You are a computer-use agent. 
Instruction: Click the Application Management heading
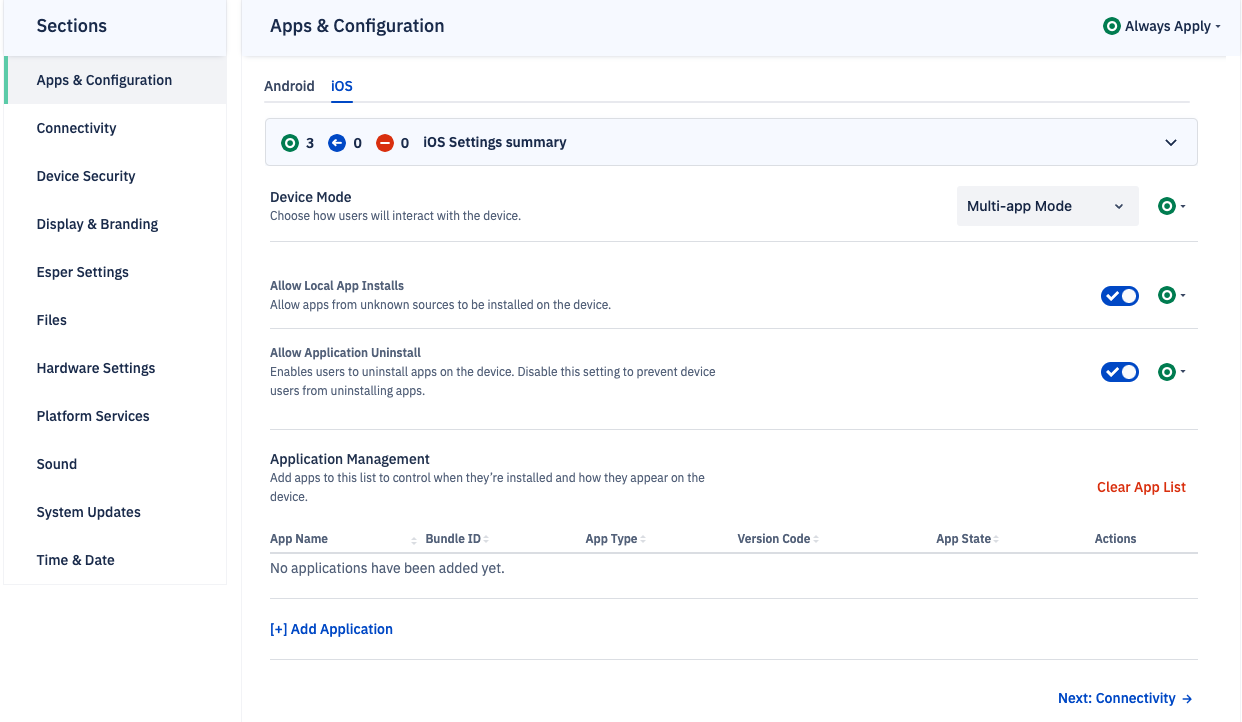coord(350,459)
